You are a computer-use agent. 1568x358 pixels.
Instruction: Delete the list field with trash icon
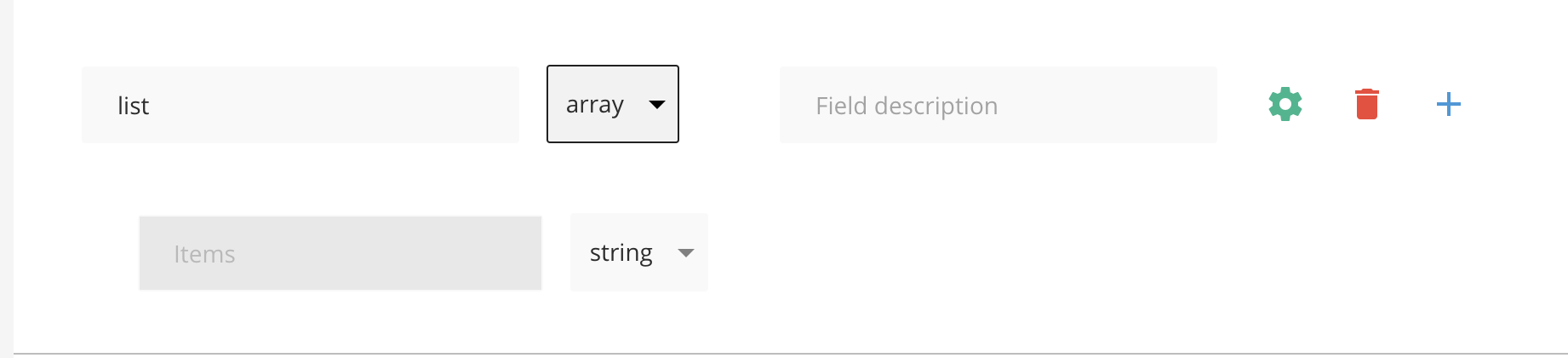click(1366, 104)
